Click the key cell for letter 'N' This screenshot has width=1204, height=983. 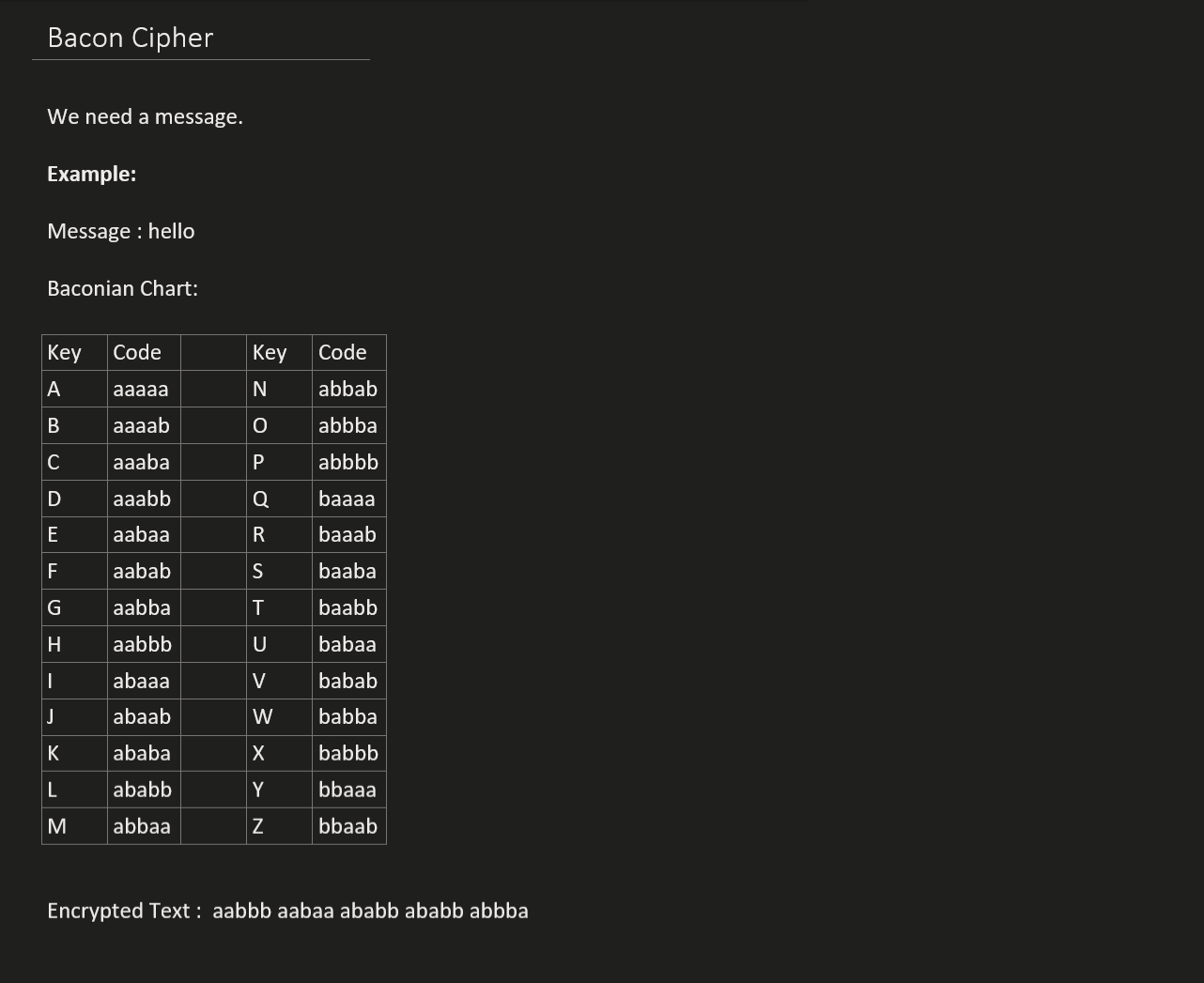(x=280, y=389)
